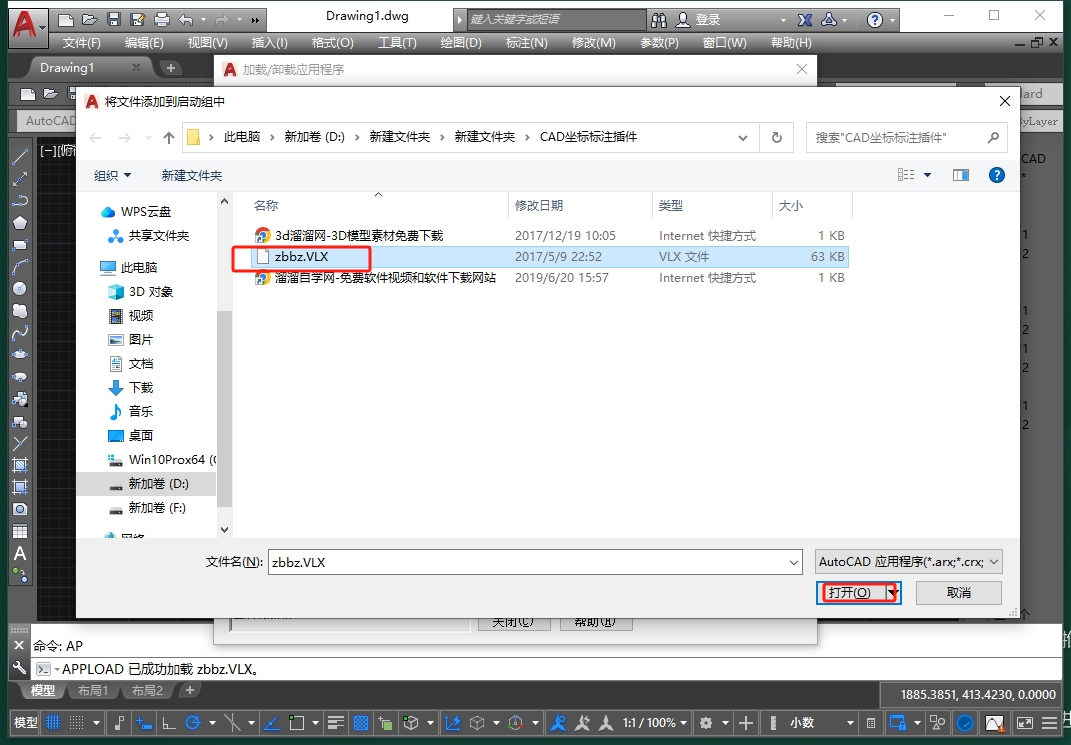The width and height of the screenshot is (1071, 745).
Task: Select the Spline tool in draw toolbar
Action: coord(20,333)
